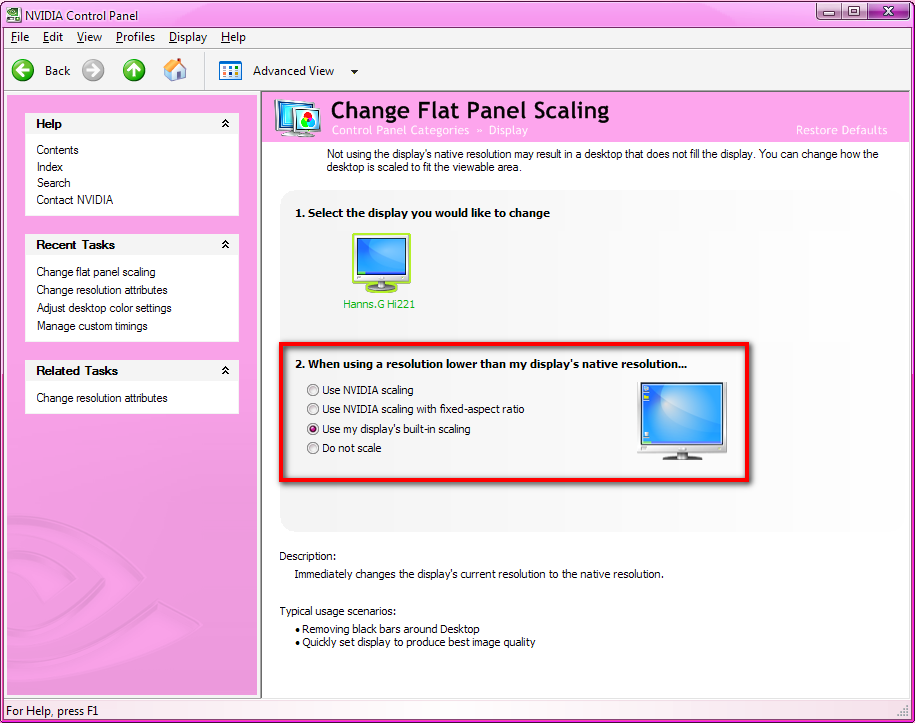Click the Help panel header
The height and width of the screenshot is (723, 915).
point(132,124)
